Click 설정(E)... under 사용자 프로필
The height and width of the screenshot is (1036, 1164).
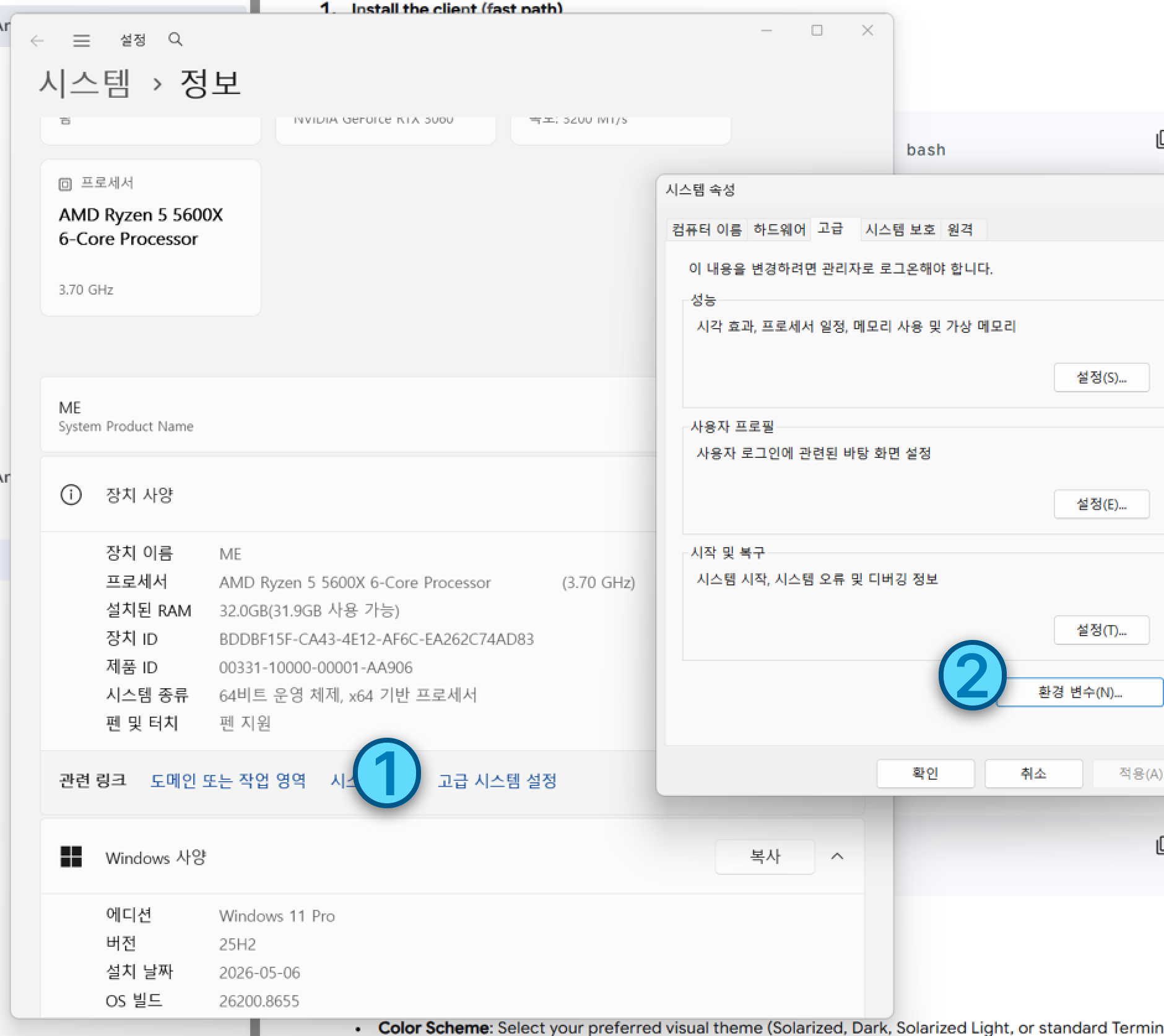click(x=1101, y=504)
